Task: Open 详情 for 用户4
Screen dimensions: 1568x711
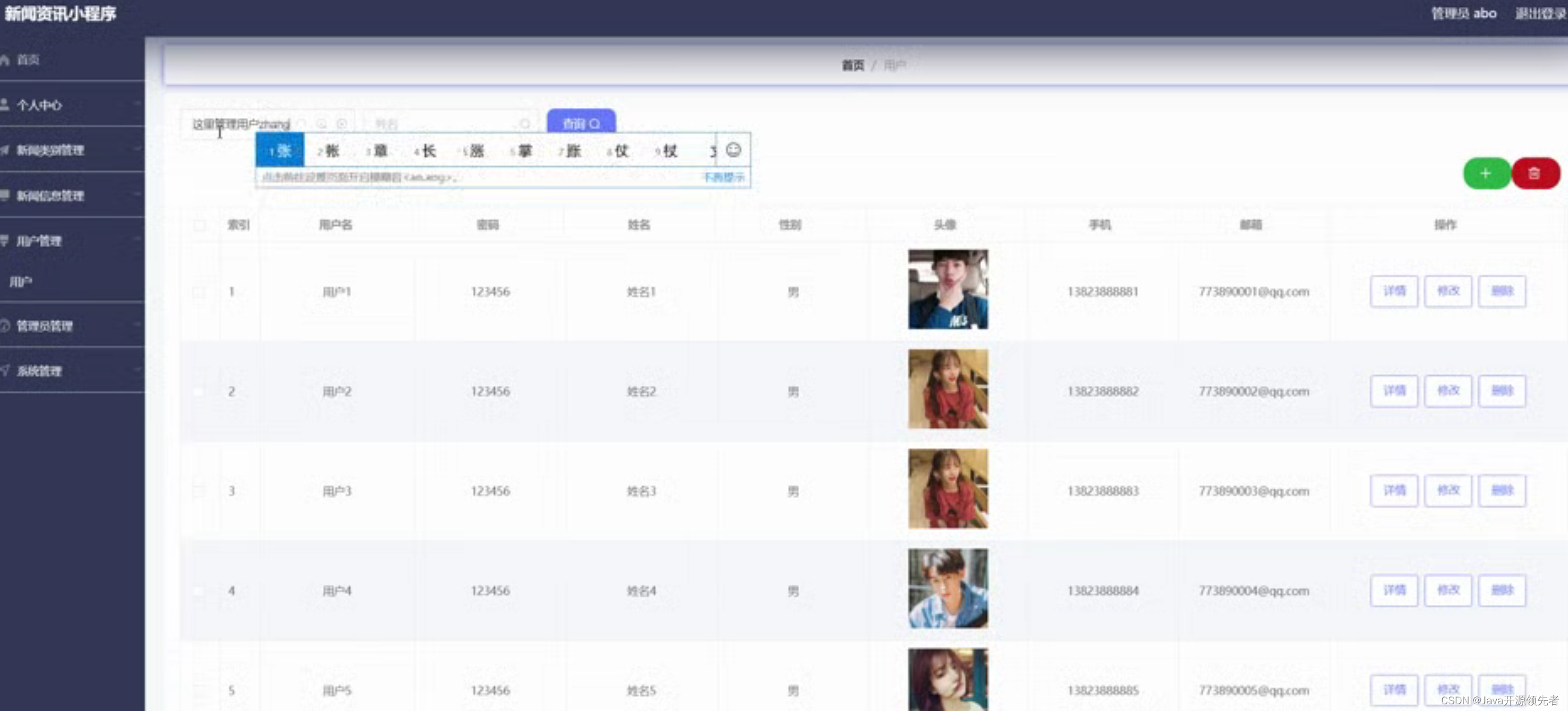Action: pos(1394,590)
